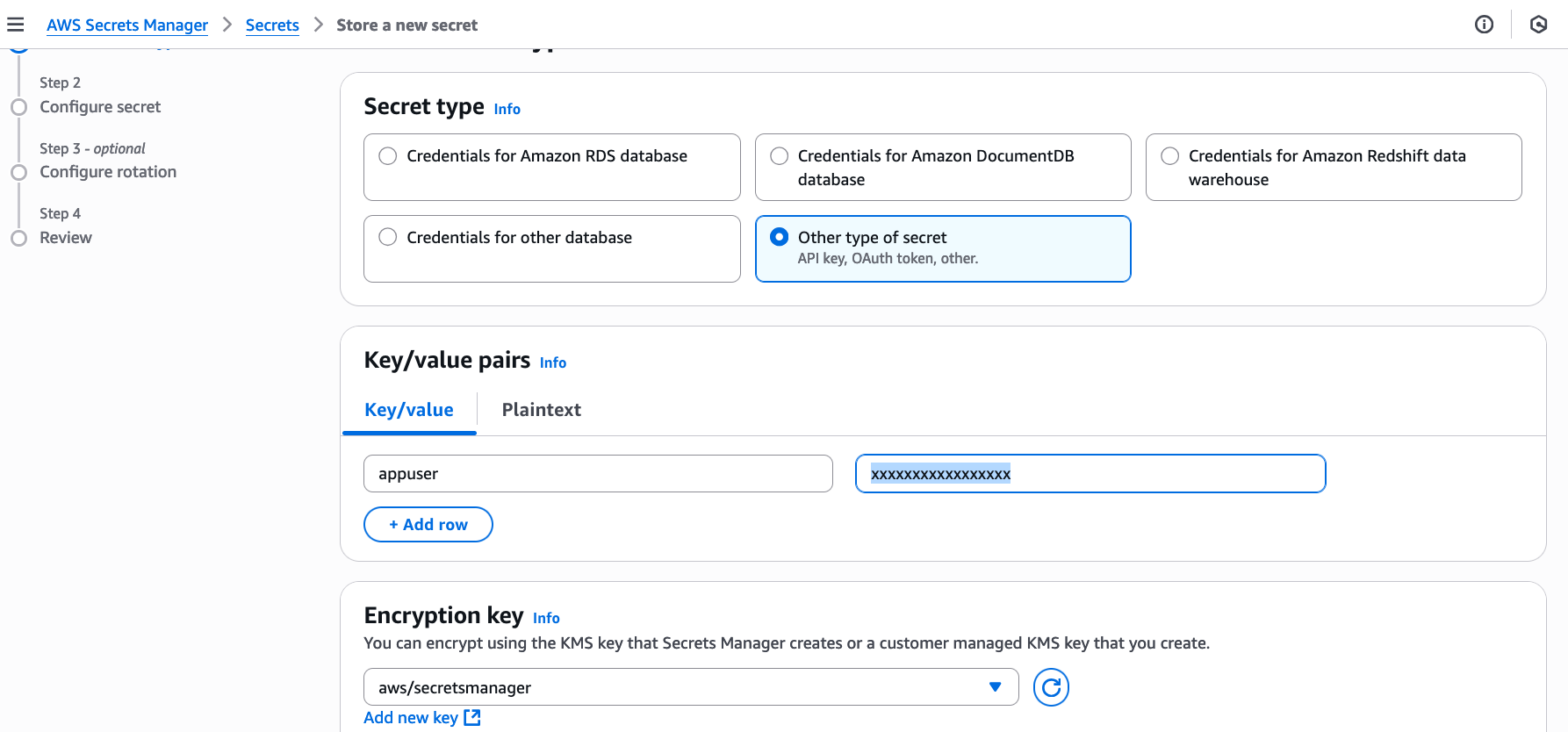Open the aws/secretsmanager encryption key dropdown
1568x732 pixels.
click(x=690, y=687)
